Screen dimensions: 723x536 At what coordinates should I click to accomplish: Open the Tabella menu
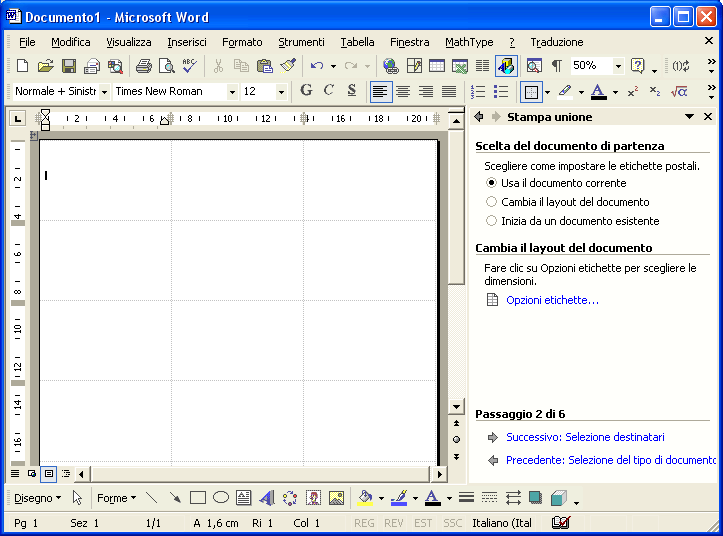tap(357, 42)
